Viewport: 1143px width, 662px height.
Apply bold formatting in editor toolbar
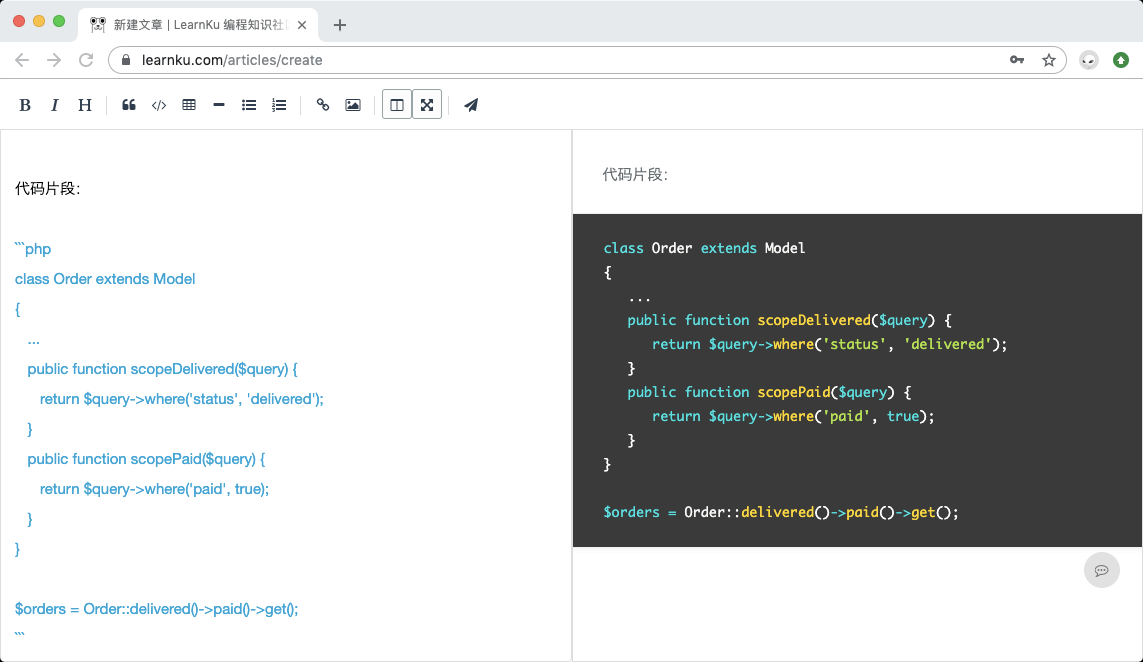click(x=25, y=105)
